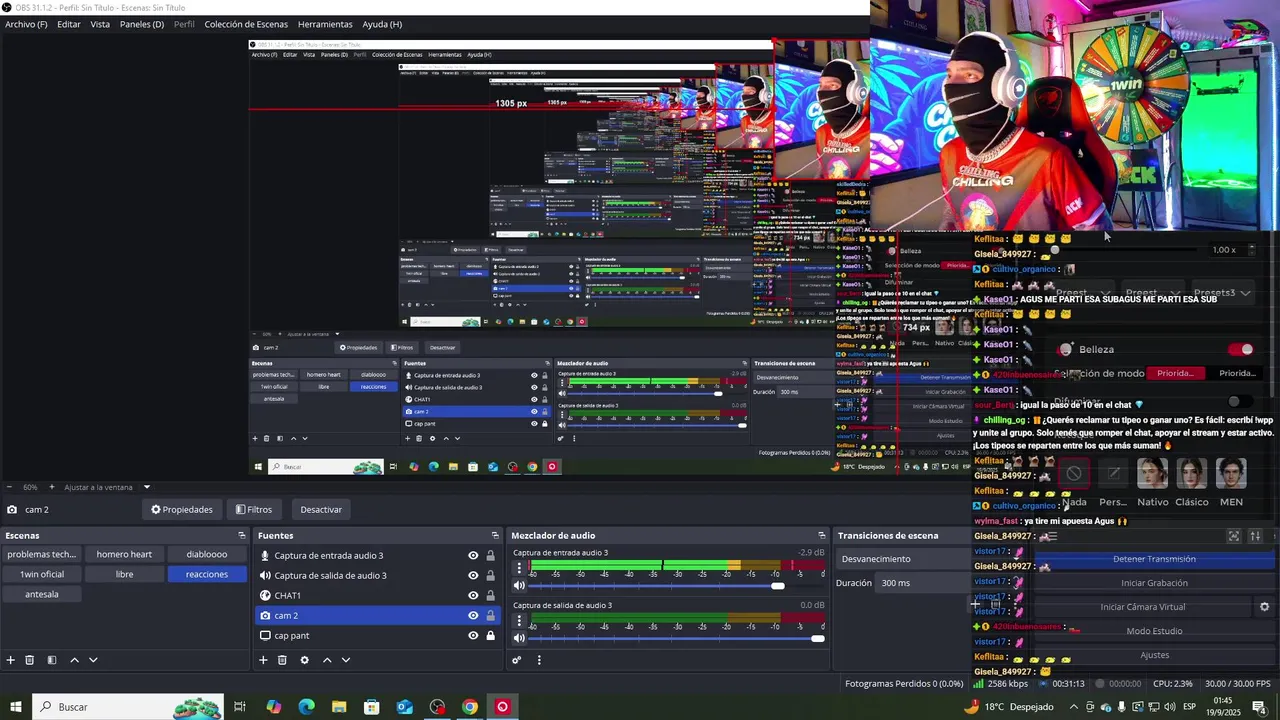Hide Captura de entrada audio 3 source
Image resolution: width=1280 pixels, height=720 pixels.
[473, 556]
